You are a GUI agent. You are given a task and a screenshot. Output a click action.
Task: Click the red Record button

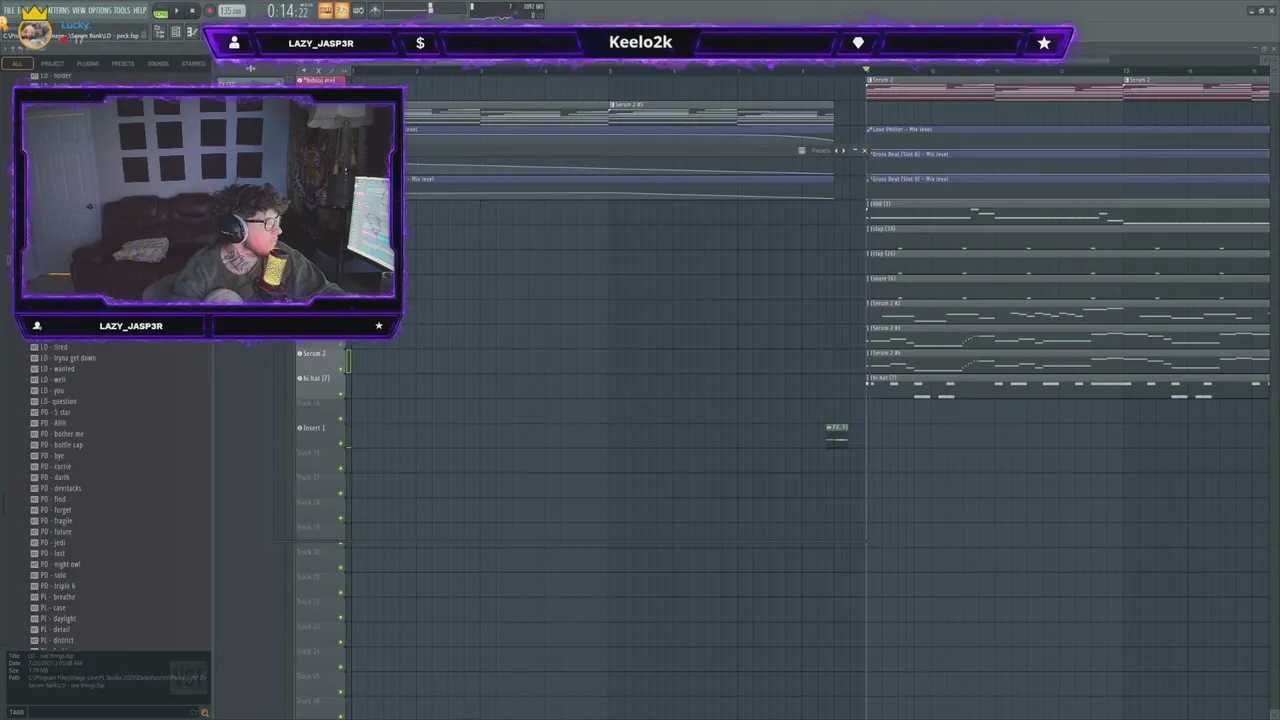[x=209, y=11]
